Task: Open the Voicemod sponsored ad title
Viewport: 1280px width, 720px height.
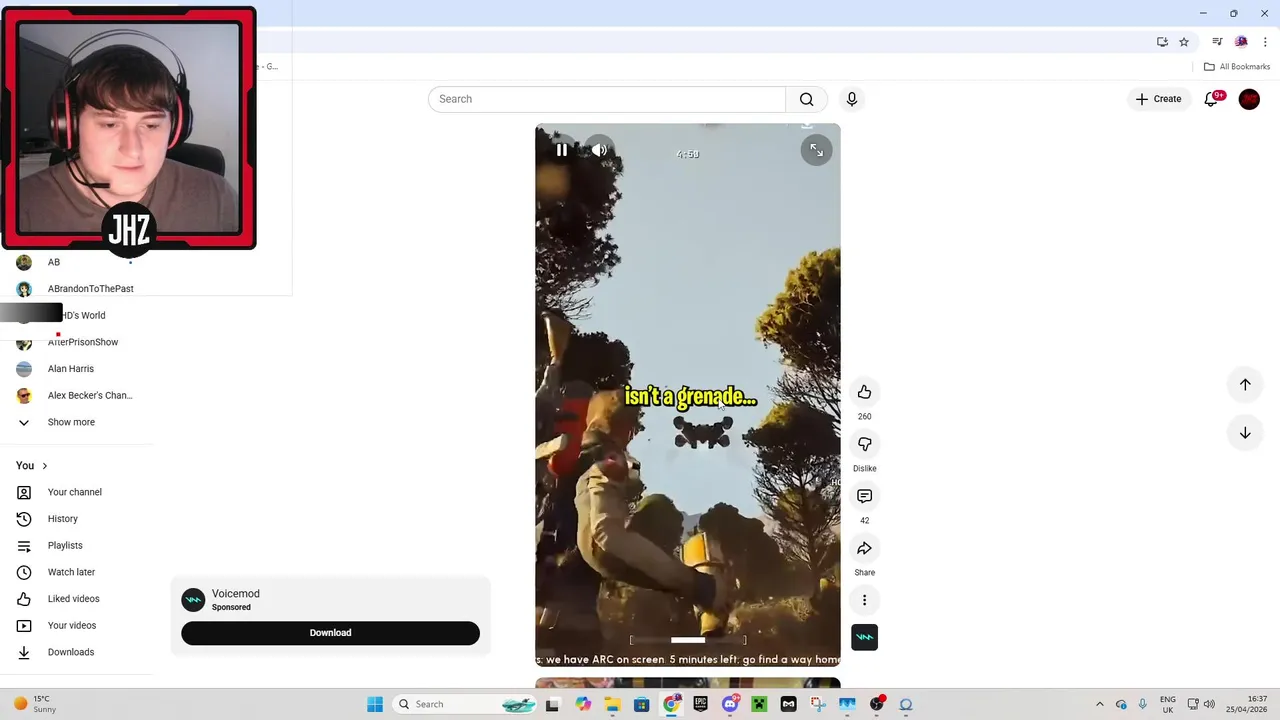Action: 235,594
